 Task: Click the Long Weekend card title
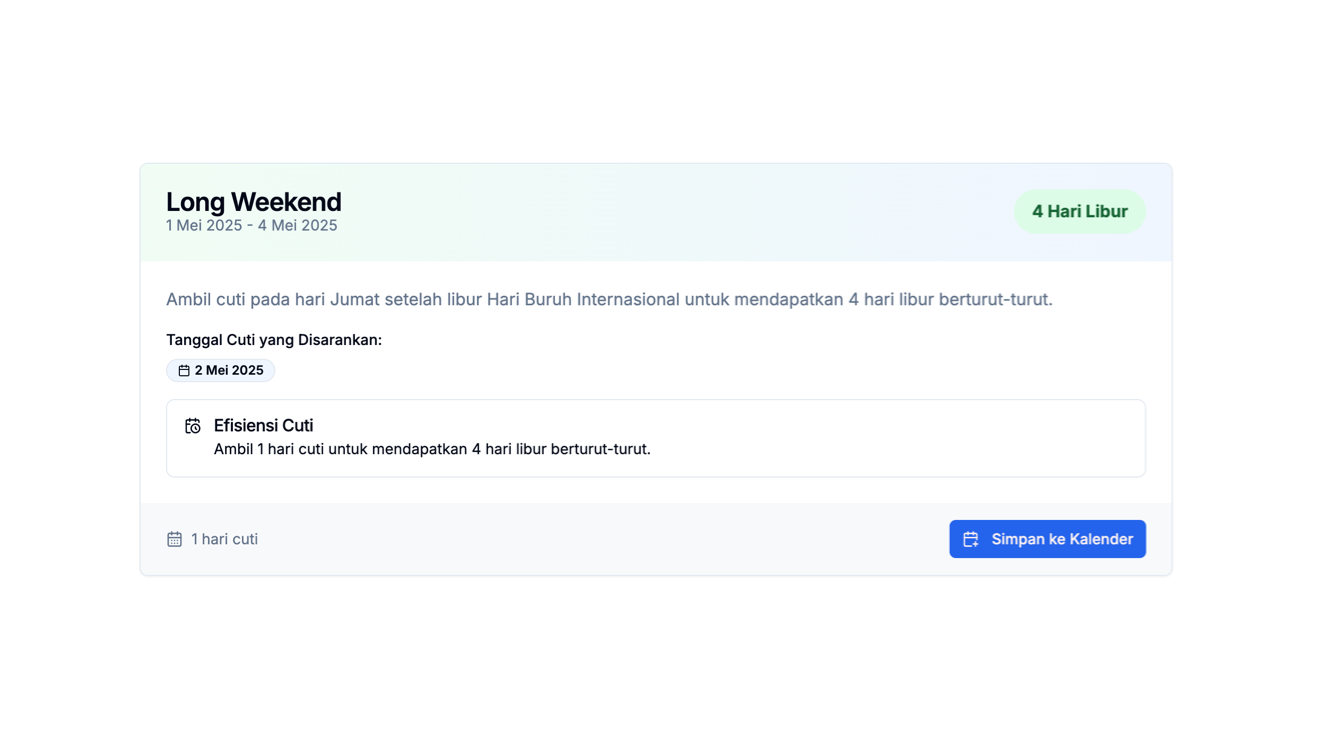tap(253, 201)
